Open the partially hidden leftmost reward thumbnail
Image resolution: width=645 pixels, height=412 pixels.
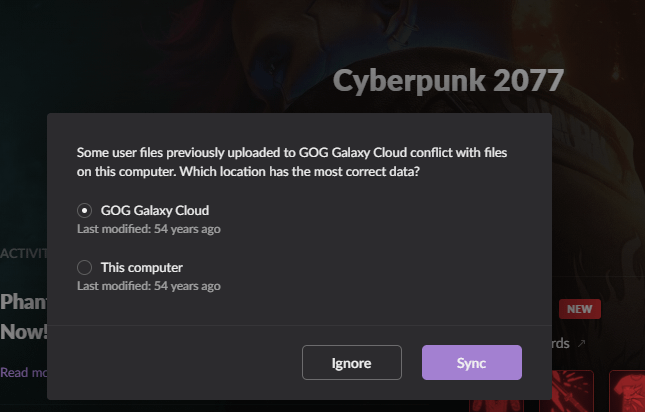tap(497, 405)
